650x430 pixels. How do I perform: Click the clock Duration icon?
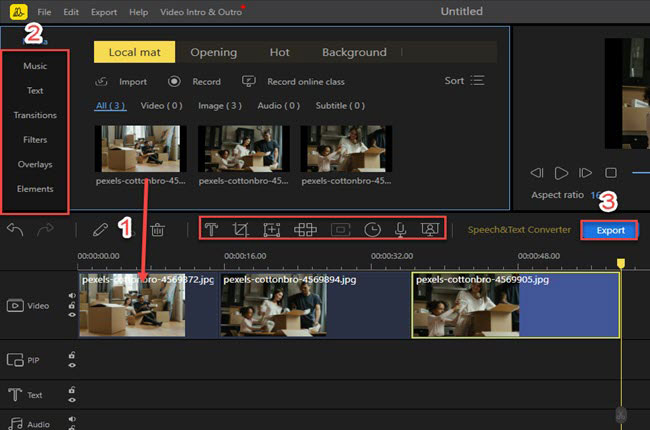[x=372, y=229]
